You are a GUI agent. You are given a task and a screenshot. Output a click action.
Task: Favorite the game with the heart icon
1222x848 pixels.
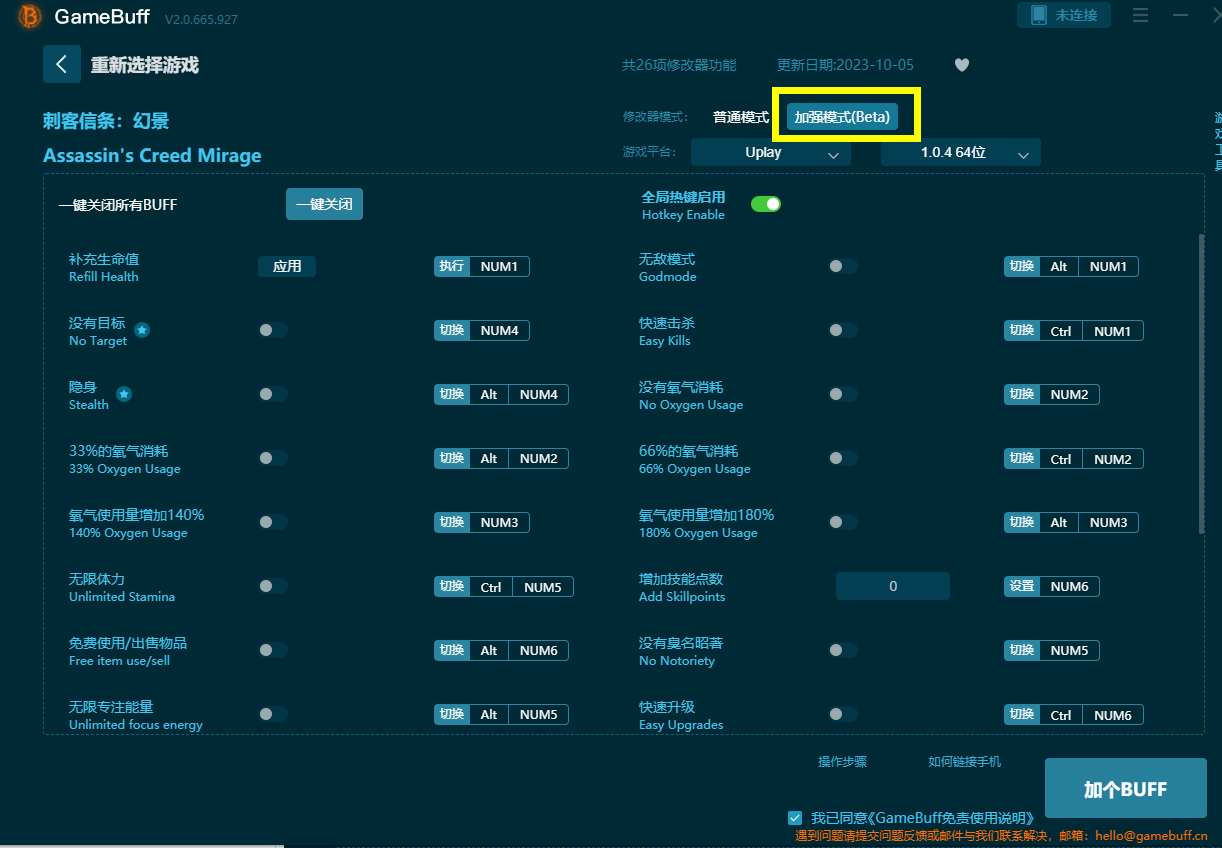tap(962, 65)
